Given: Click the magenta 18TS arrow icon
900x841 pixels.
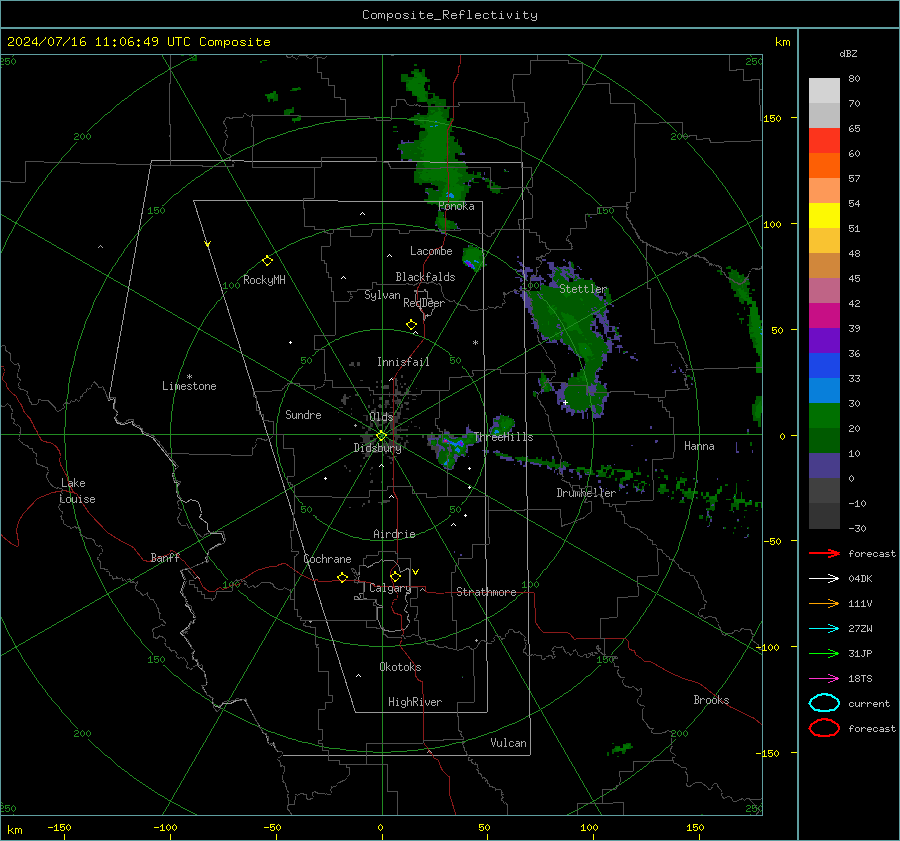Looking at the screenshot, I should point(824,679).
